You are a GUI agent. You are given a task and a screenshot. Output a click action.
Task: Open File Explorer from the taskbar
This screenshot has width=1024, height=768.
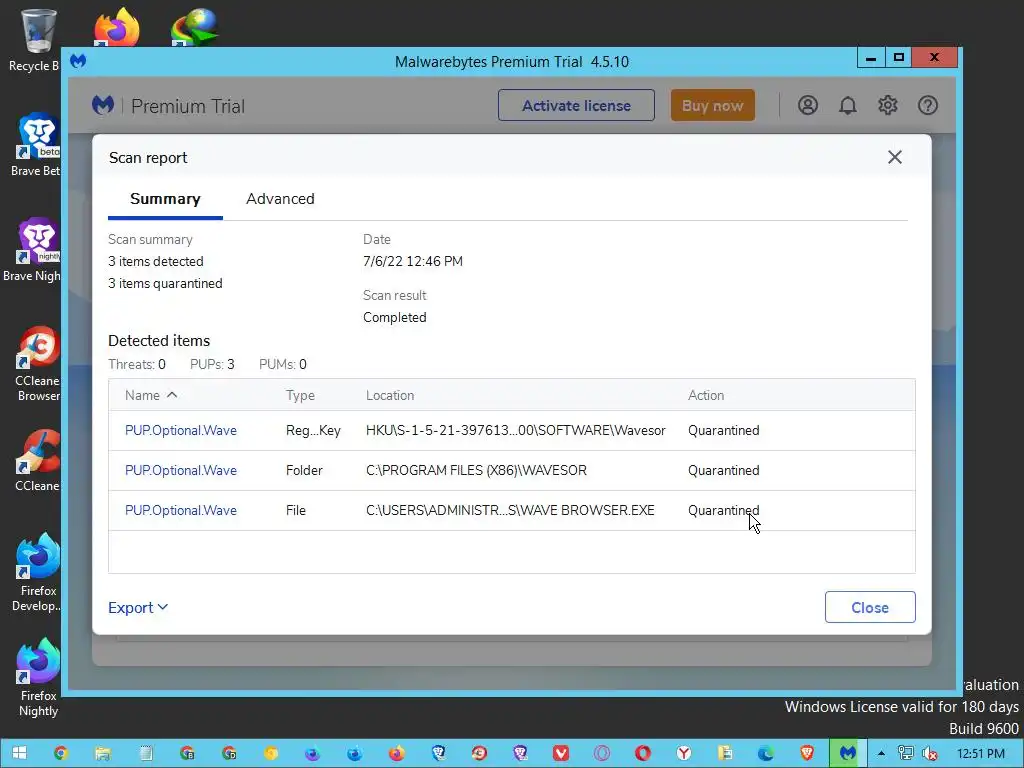point(103,753)
